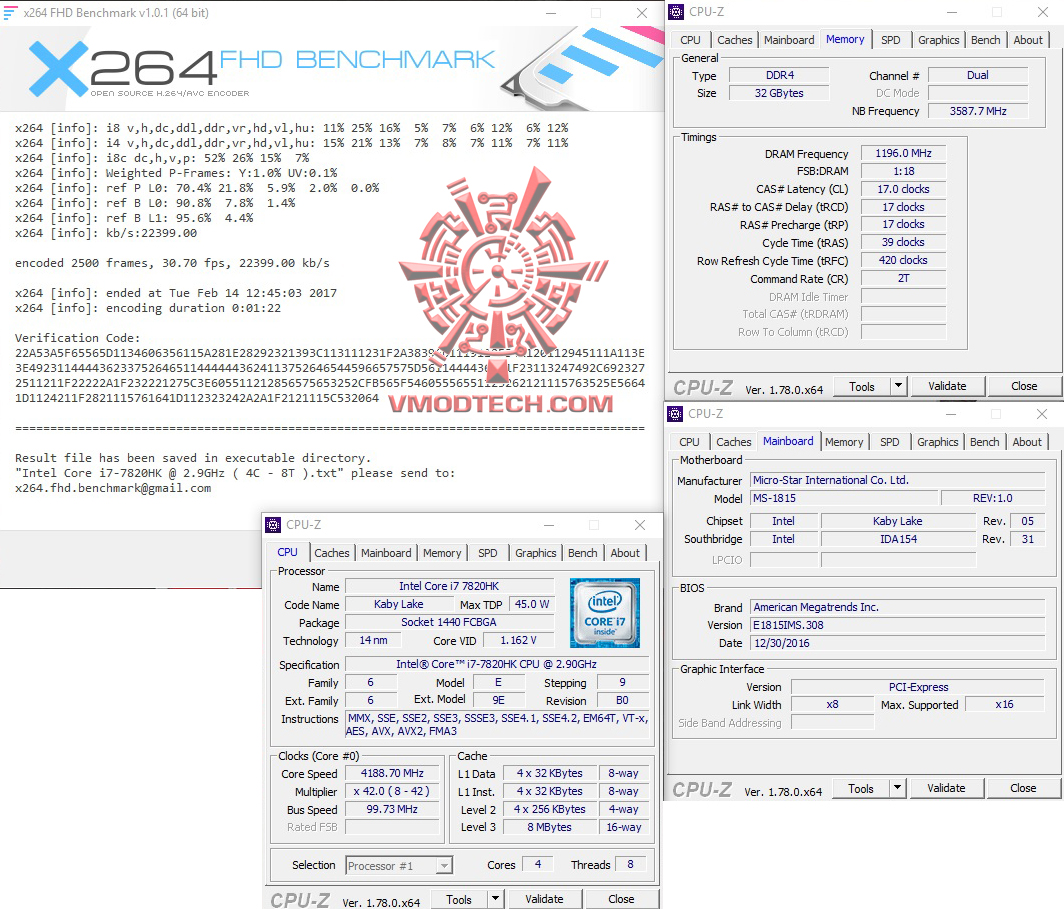Open Caches tab in bottom CPU-Z window
1064x909 pixels.
pos(332,553)
